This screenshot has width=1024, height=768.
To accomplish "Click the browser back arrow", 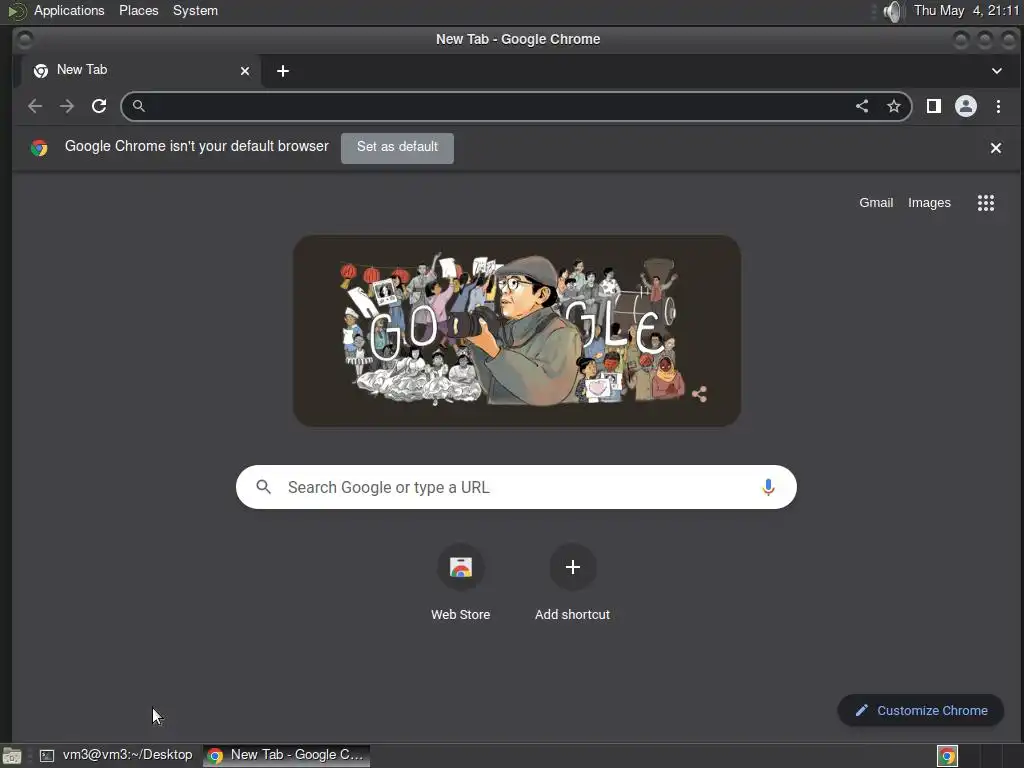I will click(35, 106).
